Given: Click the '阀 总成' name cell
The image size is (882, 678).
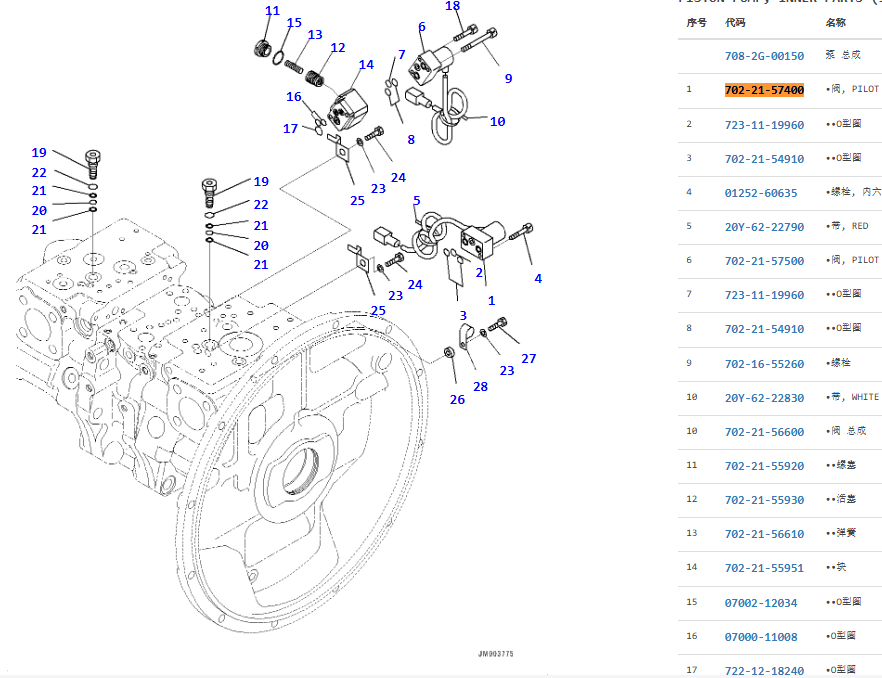Looking at the screenshot, I should (x=846, y=430).
